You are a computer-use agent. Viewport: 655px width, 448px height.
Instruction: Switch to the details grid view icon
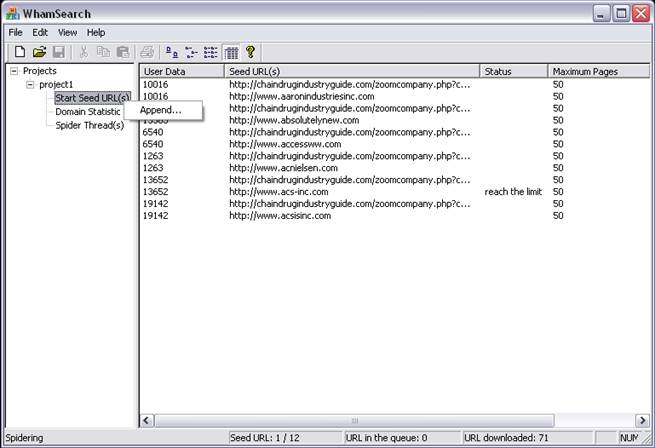pyautogui.click(x=231, y=52)
